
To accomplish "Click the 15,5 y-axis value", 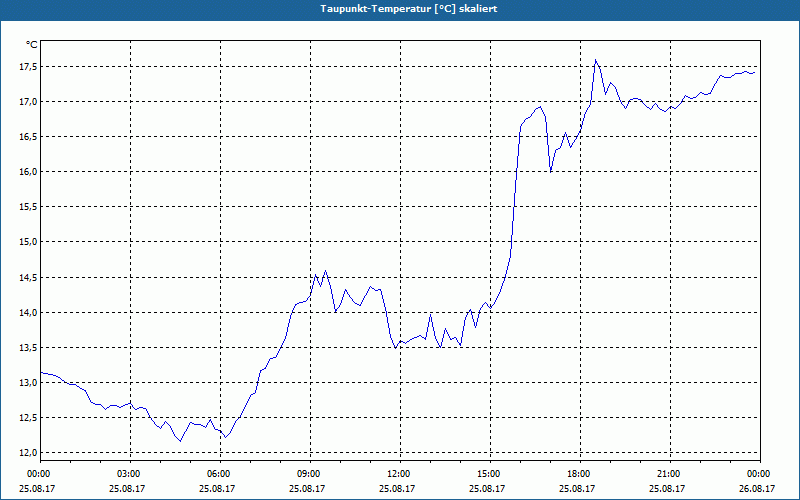I will (29, 207).
